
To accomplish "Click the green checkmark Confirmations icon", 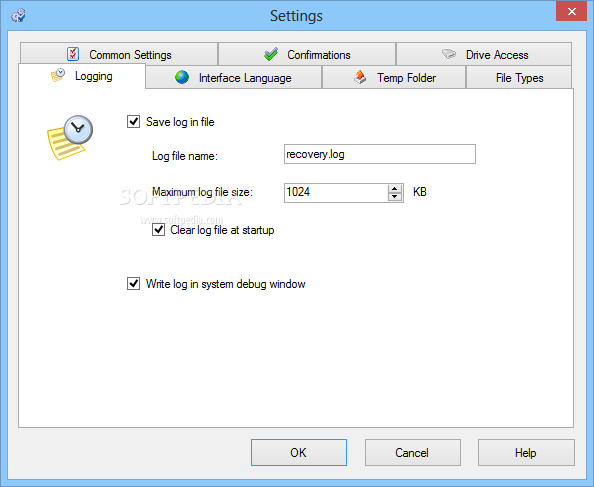I will tap(271, 54).
